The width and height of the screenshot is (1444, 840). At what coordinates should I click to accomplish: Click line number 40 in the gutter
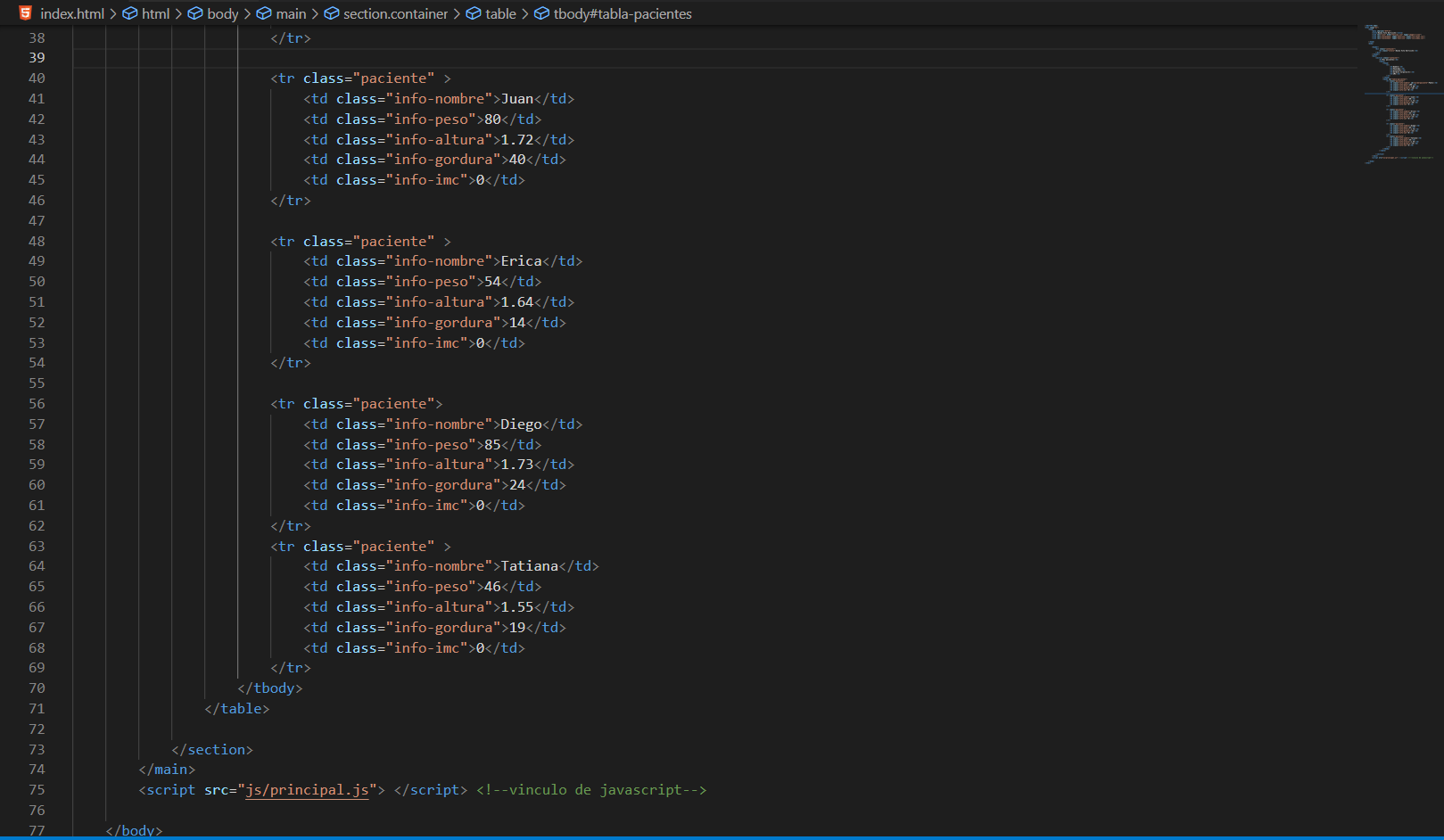click(37, 78)
